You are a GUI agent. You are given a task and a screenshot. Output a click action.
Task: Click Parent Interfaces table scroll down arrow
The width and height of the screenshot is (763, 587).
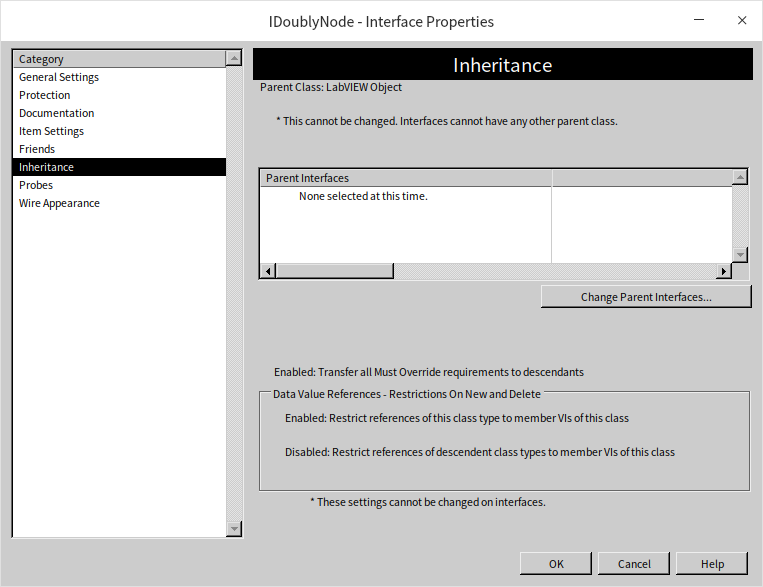point(740,255)
